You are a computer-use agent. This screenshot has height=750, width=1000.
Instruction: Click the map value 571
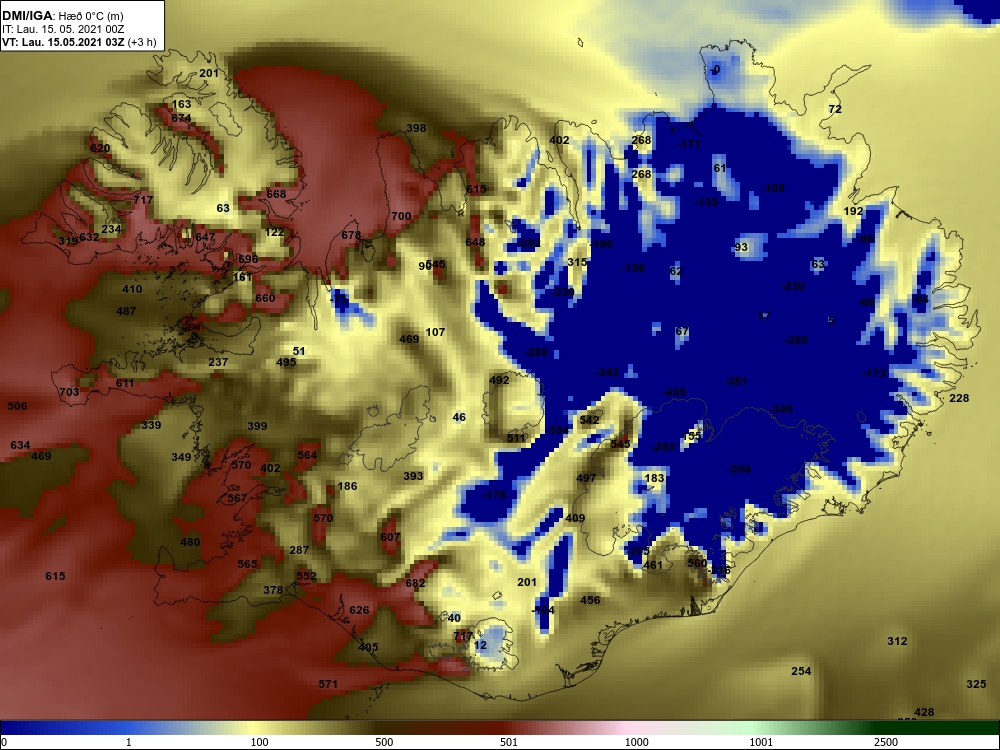(328, 684)
